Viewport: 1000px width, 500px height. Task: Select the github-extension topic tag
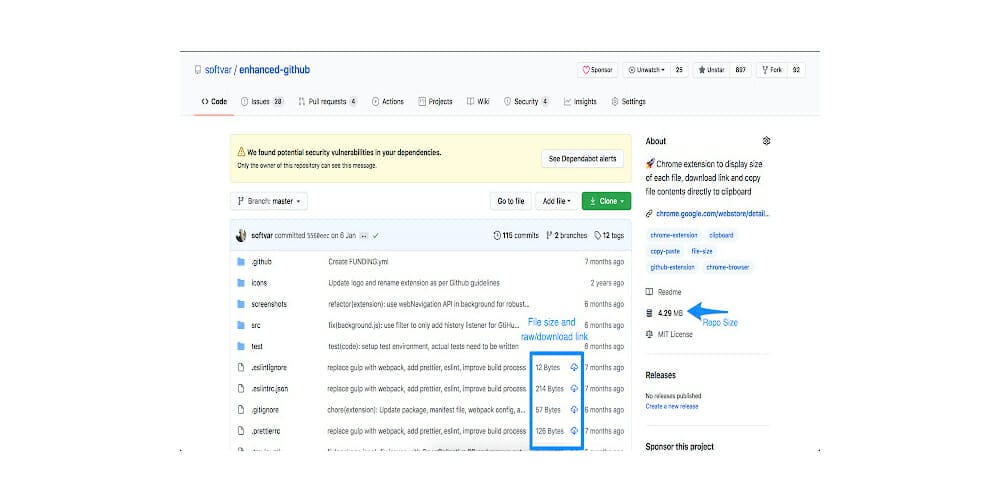point(673,267)
